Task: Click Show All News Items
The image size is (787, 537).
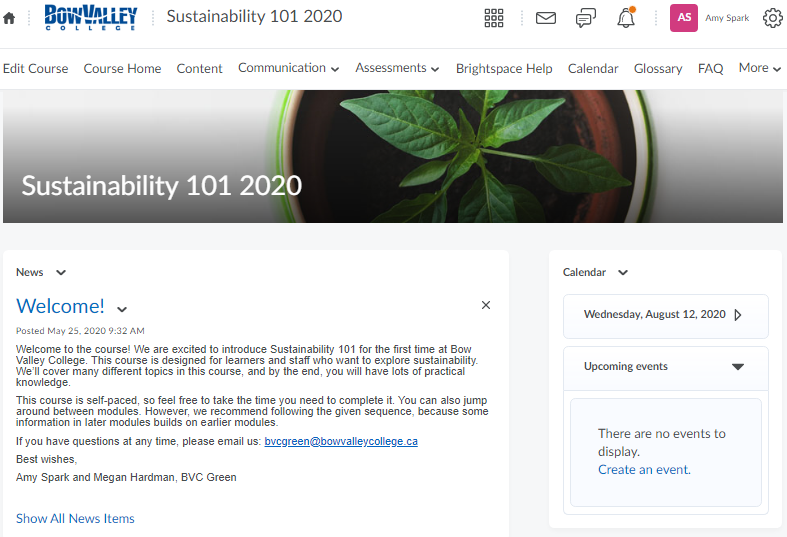Action: pos(75,518)
